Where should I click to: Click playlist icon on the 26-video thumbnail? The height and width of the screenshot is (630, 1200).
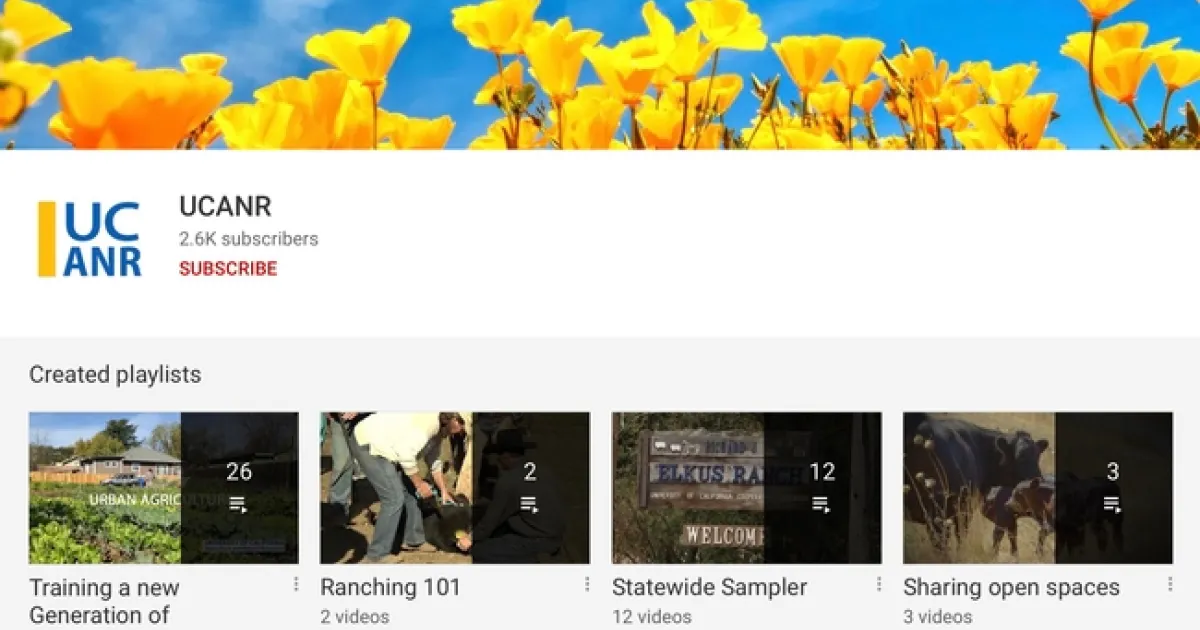pyautogui.click(x=239, y=505)
